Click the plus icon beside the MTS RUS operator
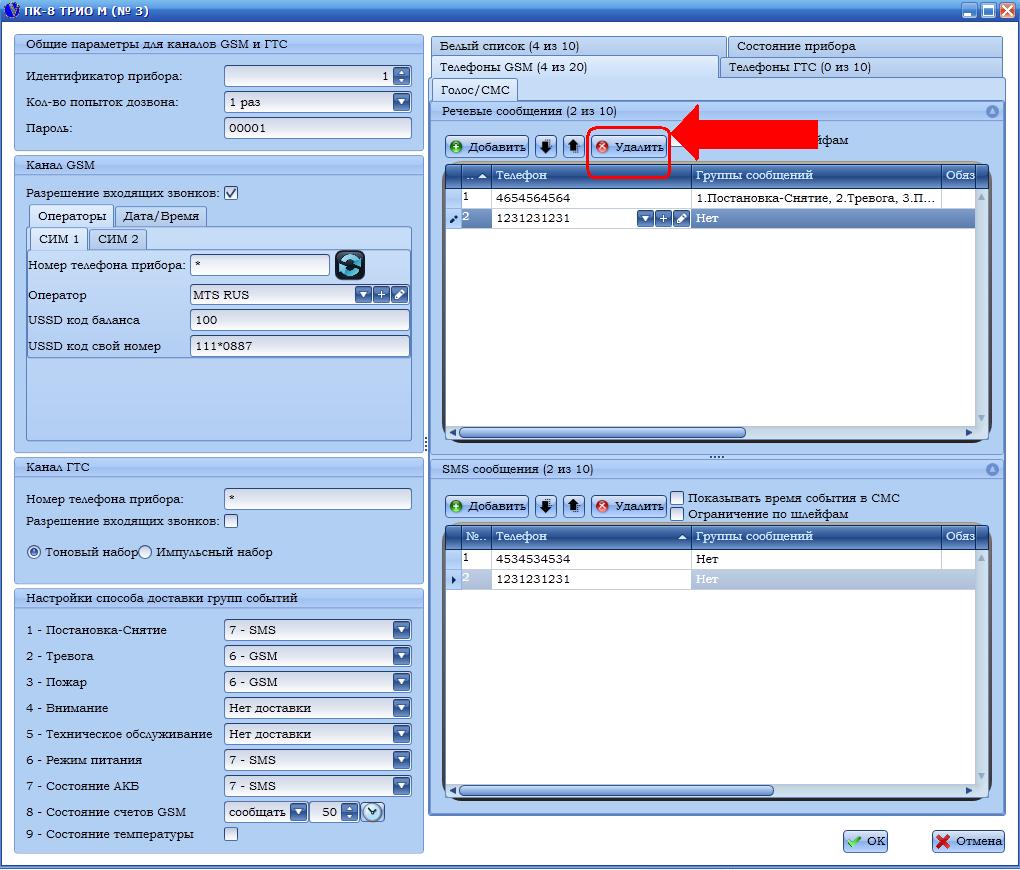The image size is (1020, 870). [381, 295]
